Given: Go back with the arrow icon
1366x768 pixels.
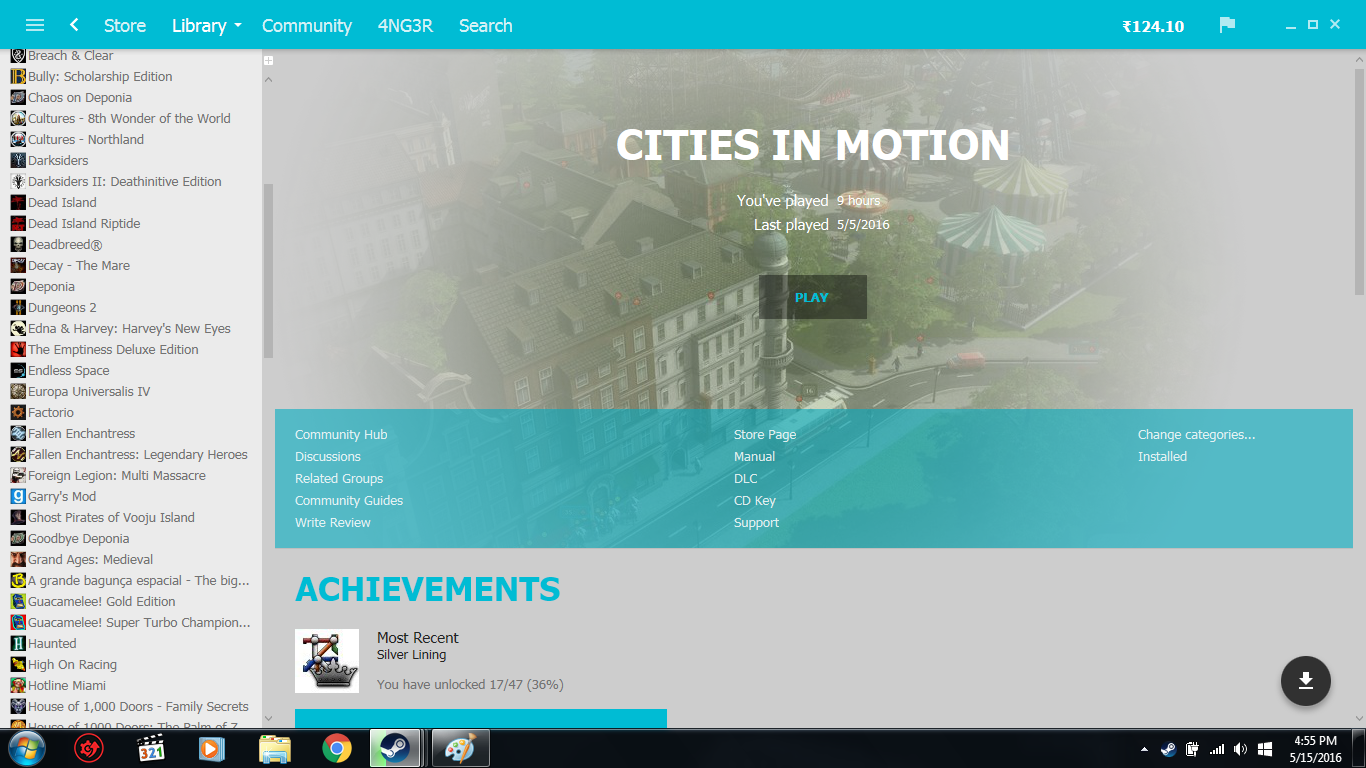Looking at the screenshot, I should pos(74,25).
